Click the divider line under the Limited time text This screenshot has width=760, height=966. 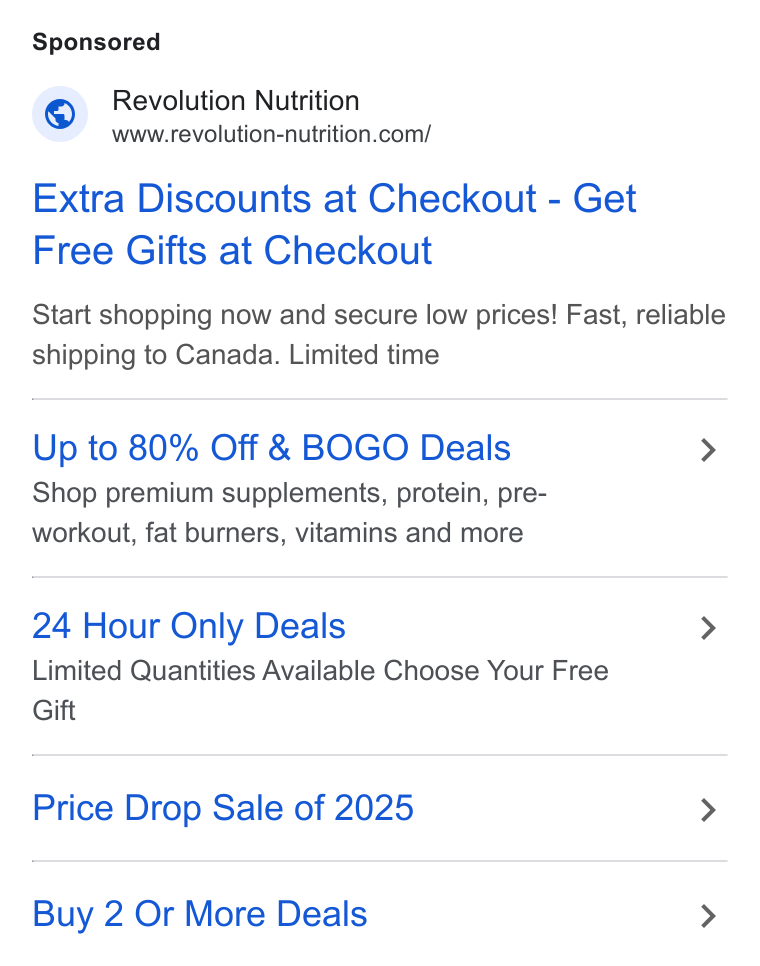379,399
